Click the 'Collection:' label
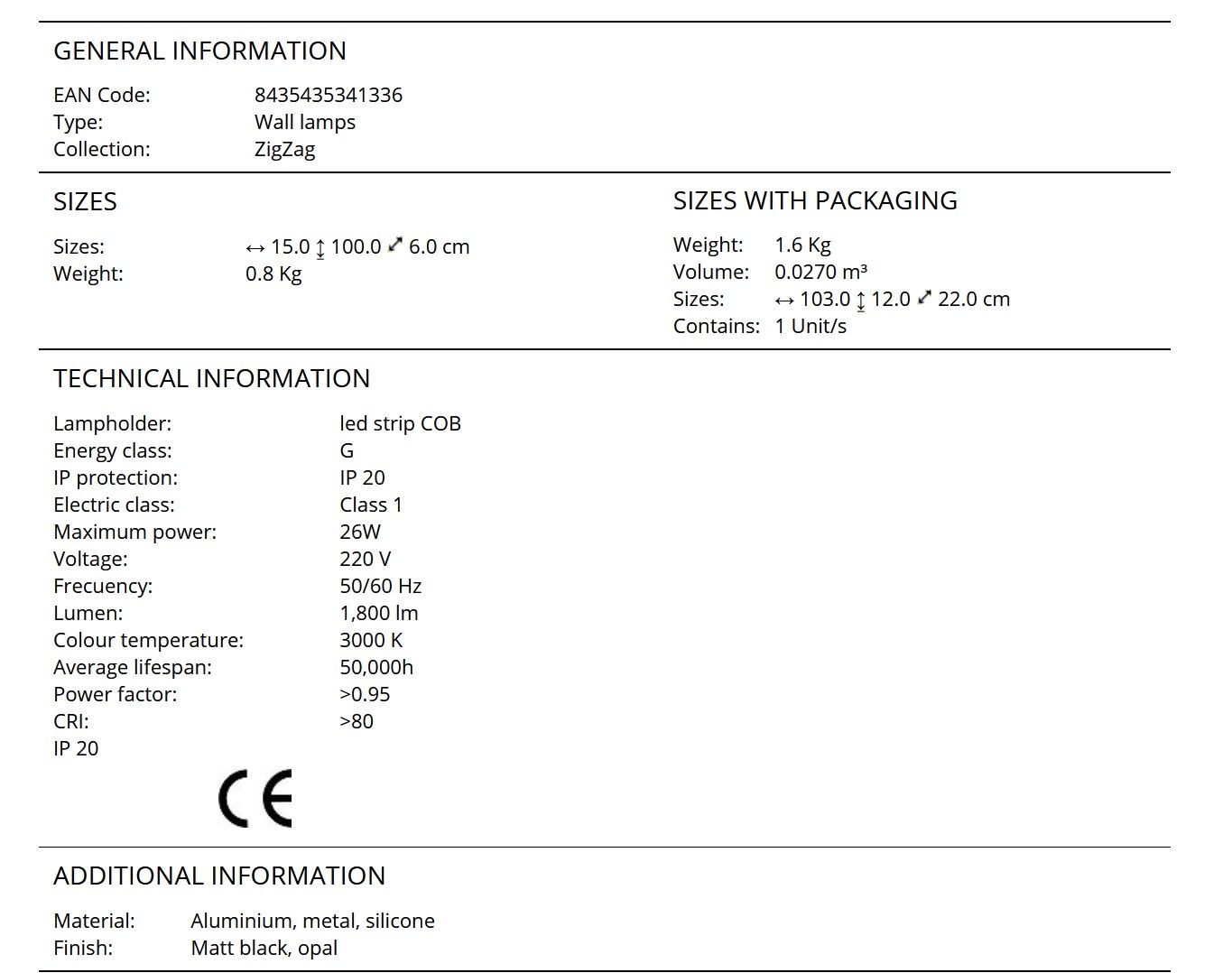The height and width of the screenshot is (973, 1232). pyautogui.click(x=102, y=149)
